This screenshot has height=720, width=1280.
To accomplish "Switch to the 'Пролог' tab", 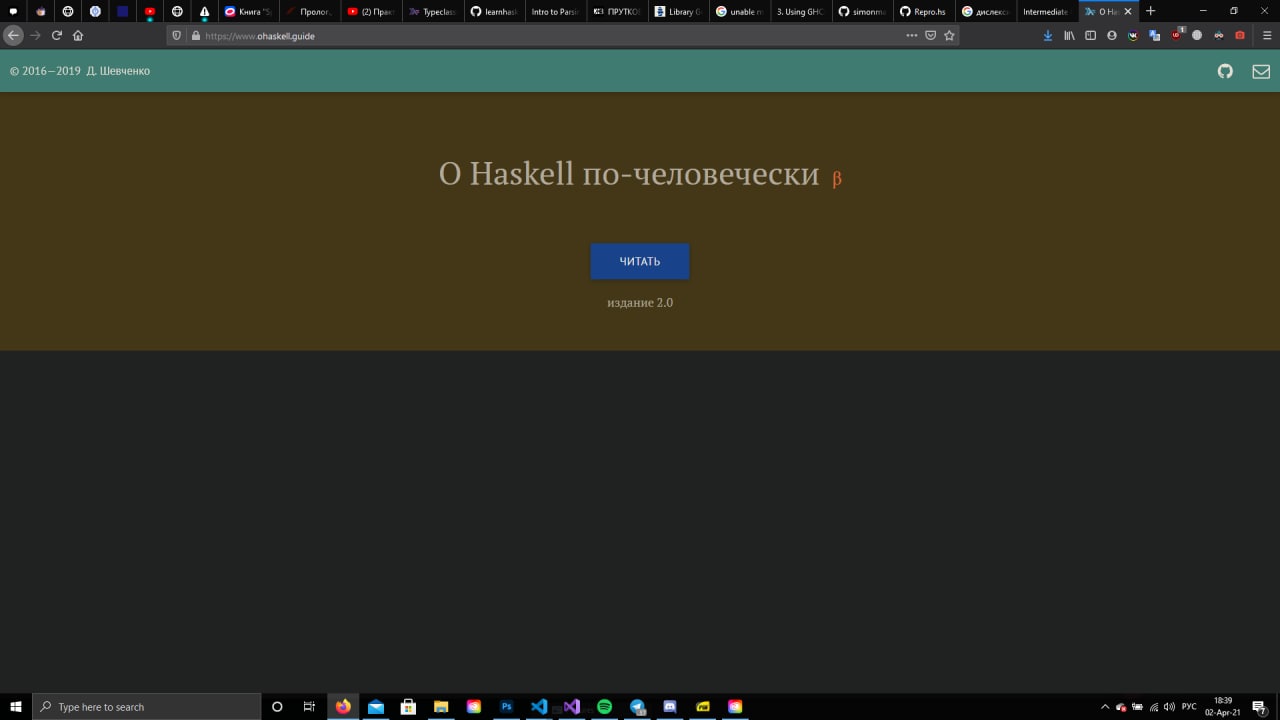I will pos(309,11).
